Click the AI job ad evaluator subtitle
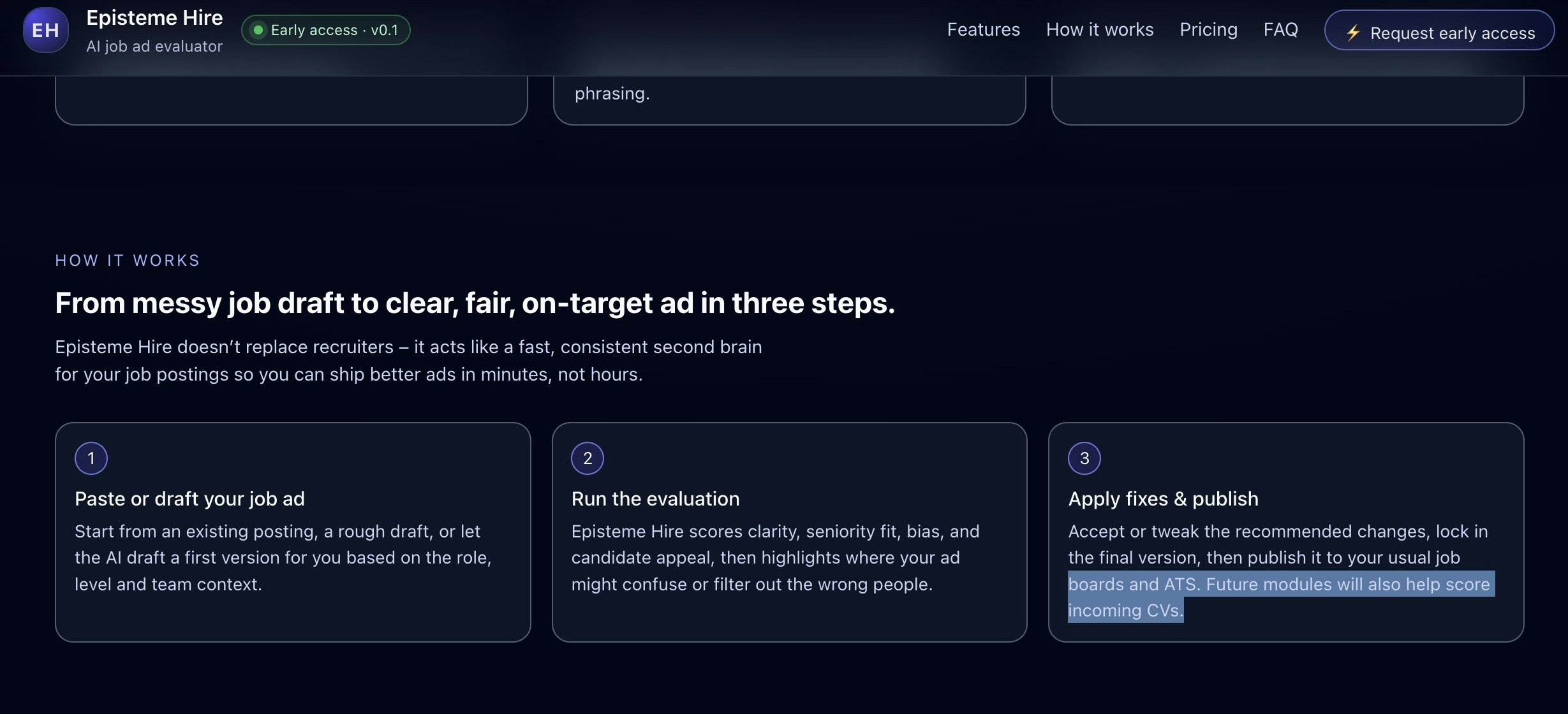 point(154,47)
